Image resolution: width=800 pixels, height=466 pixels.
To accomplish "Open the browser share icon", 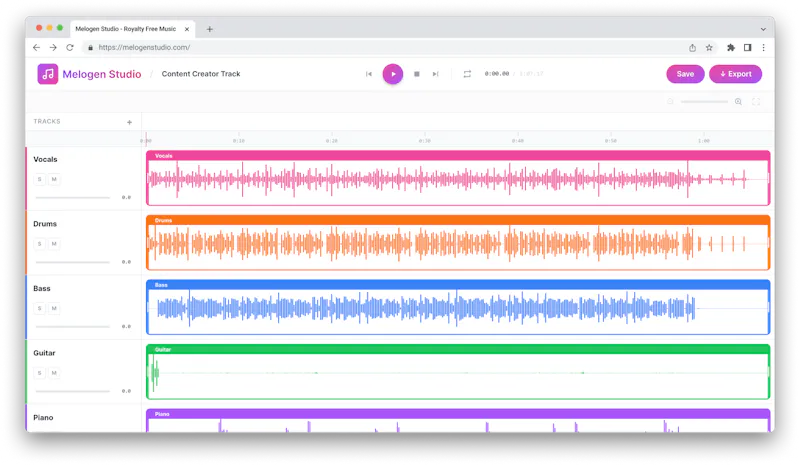I will tap(692, 47).
